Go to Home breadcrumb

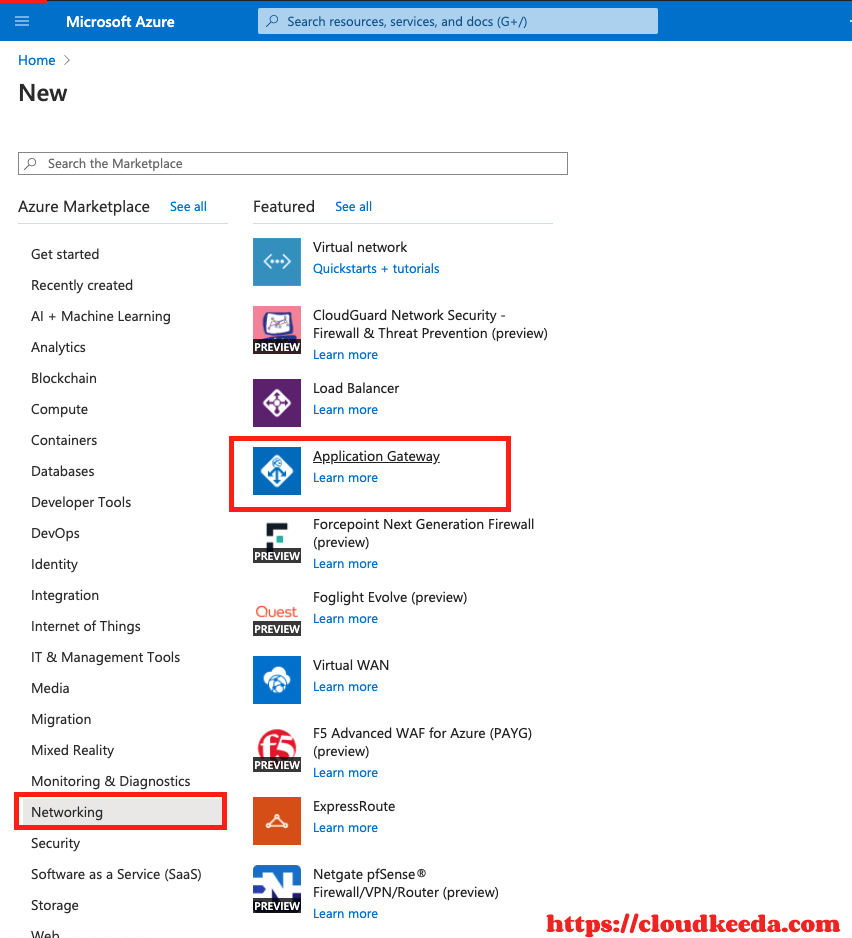tap(36, 60)
